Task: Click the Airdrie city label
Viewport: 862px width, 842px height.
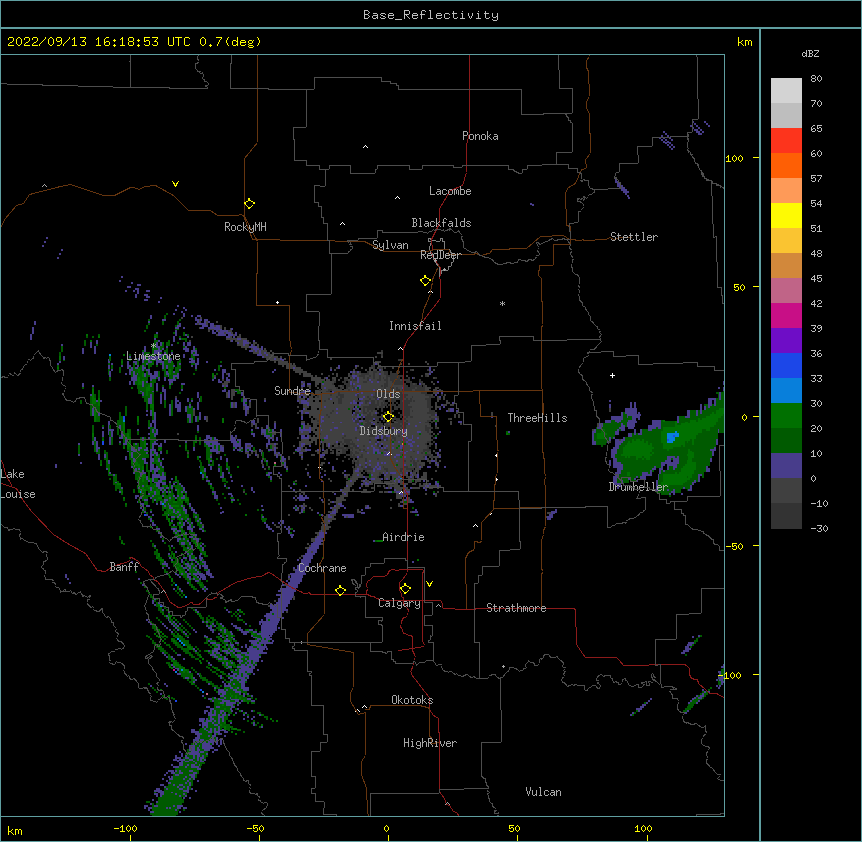Action: tap(403, 537)
